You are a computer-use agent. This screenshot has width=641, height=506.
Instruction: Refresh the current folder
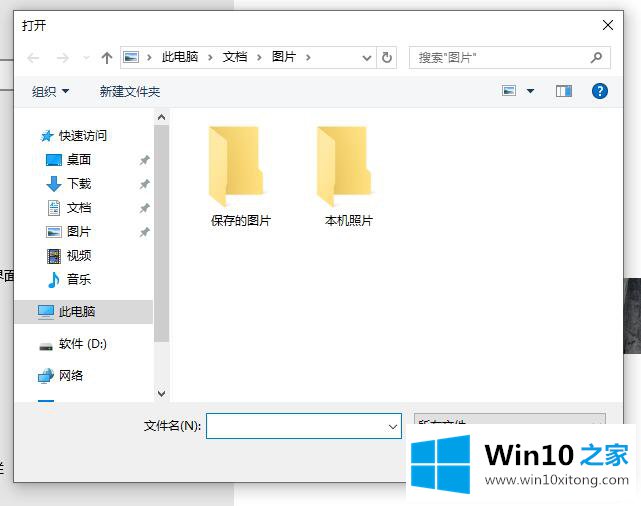point(386,58)
